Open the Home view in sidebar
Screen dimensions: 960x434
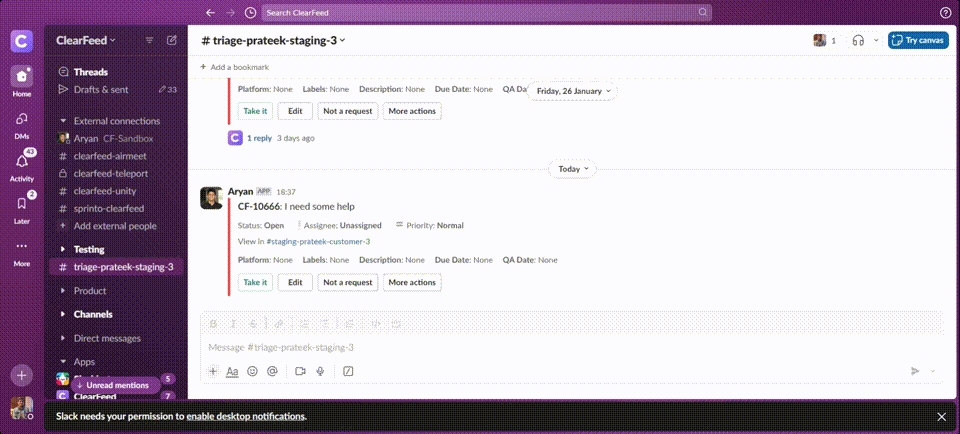21,77
